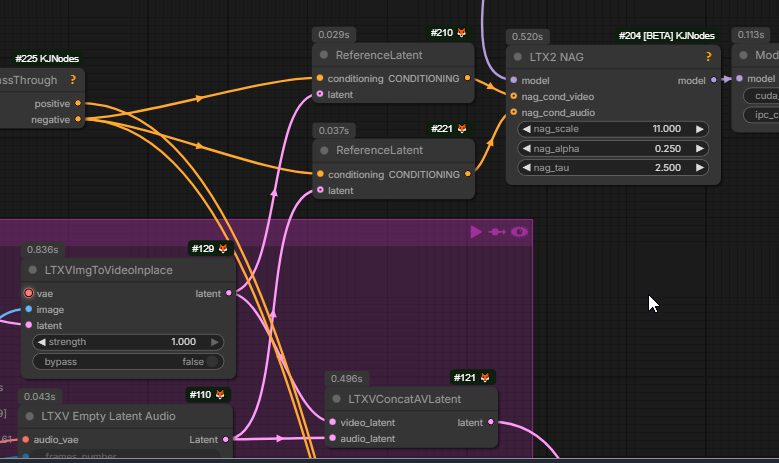Screen dimensions: 779x463
Task: Click the latent input socket on node #210
Action: point(320,94)
